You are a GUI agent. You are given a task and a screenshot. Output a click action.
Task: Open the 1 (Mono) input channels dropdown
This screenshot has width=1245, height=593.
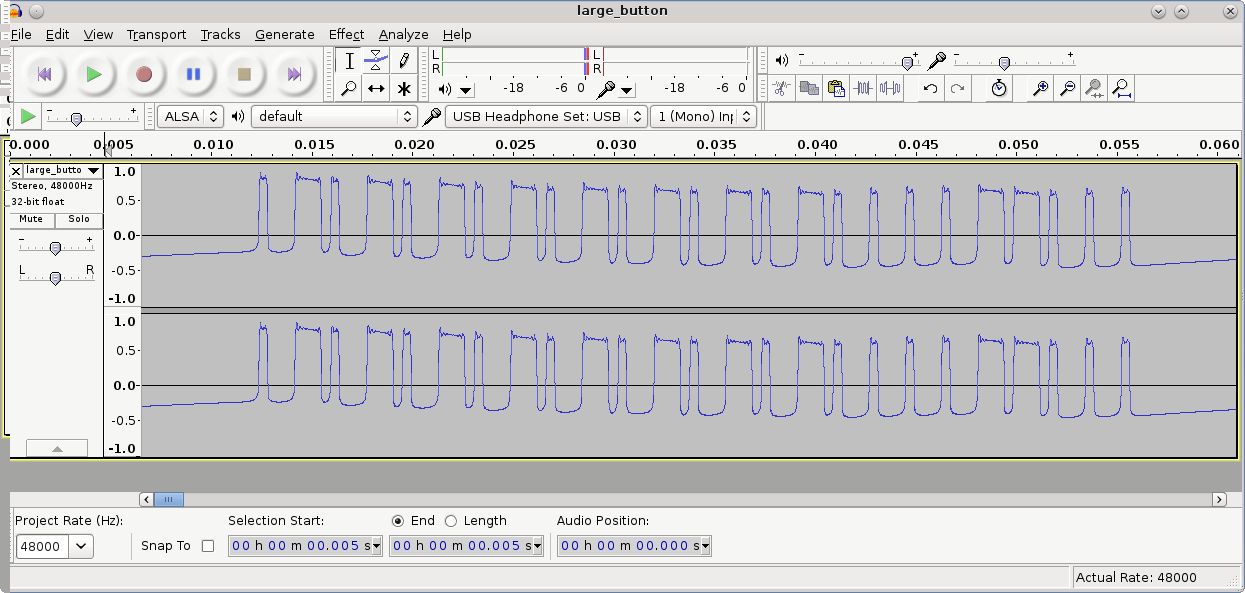(x=703, y=116)
